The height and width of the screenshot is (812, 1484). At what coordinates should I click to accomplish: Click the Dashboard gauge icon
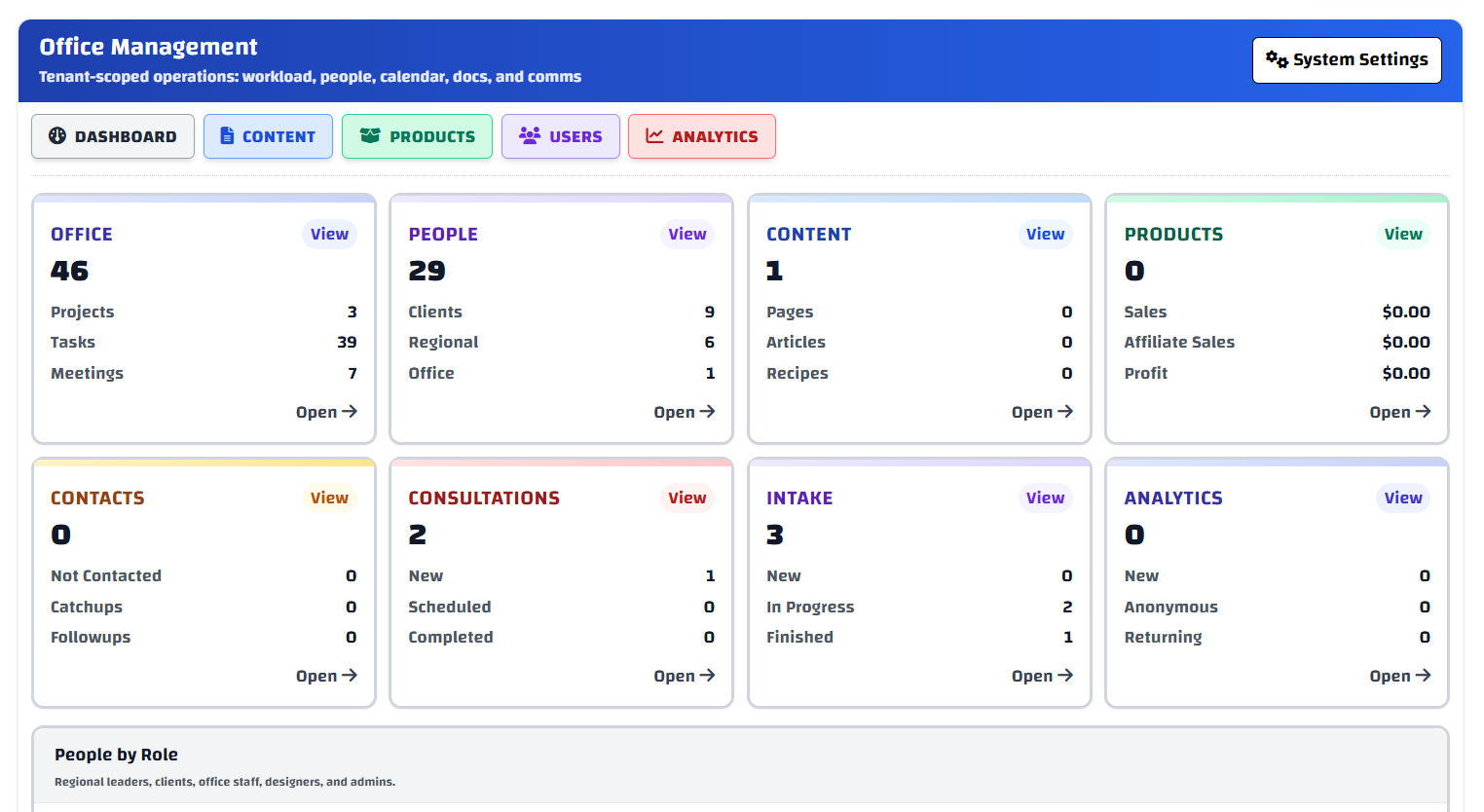[x=57, y=136]
